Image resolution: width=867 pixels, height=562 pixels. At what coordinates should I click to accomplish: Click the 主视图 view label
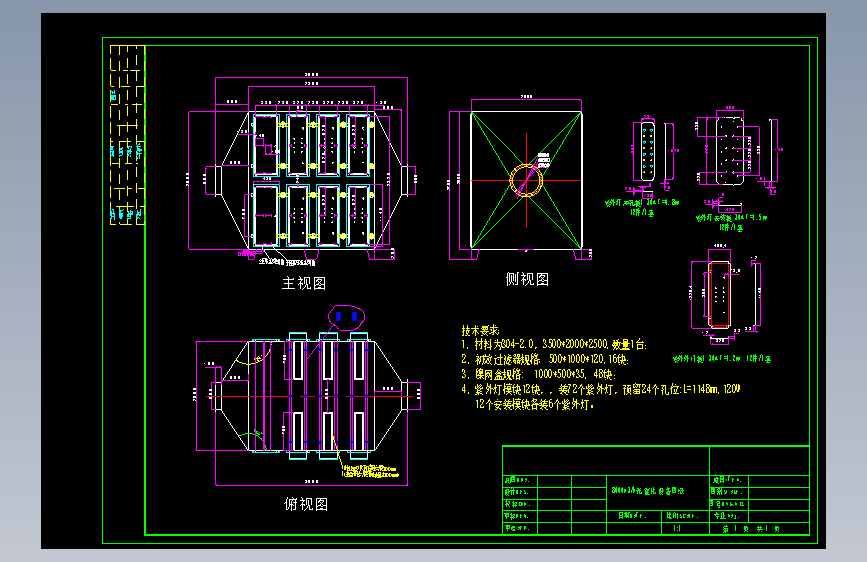(304, 283)
